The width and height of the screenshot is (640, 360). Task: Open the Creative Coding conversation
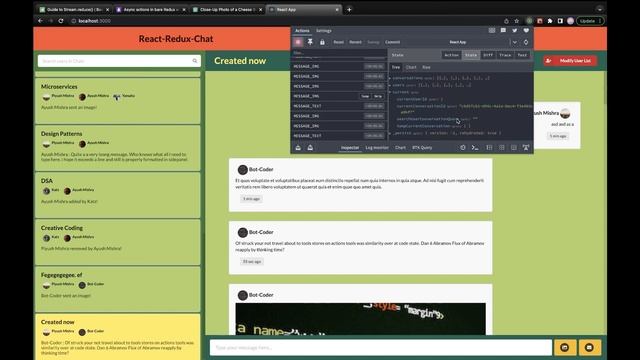(118, 242)
